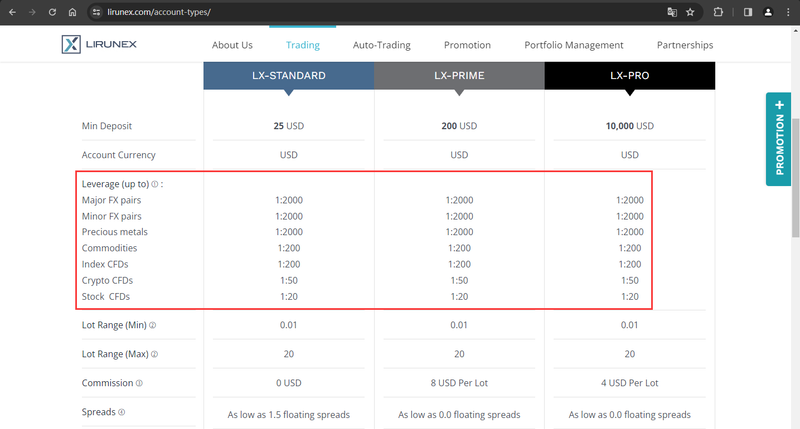Click the translate page icon

(672, 12)
